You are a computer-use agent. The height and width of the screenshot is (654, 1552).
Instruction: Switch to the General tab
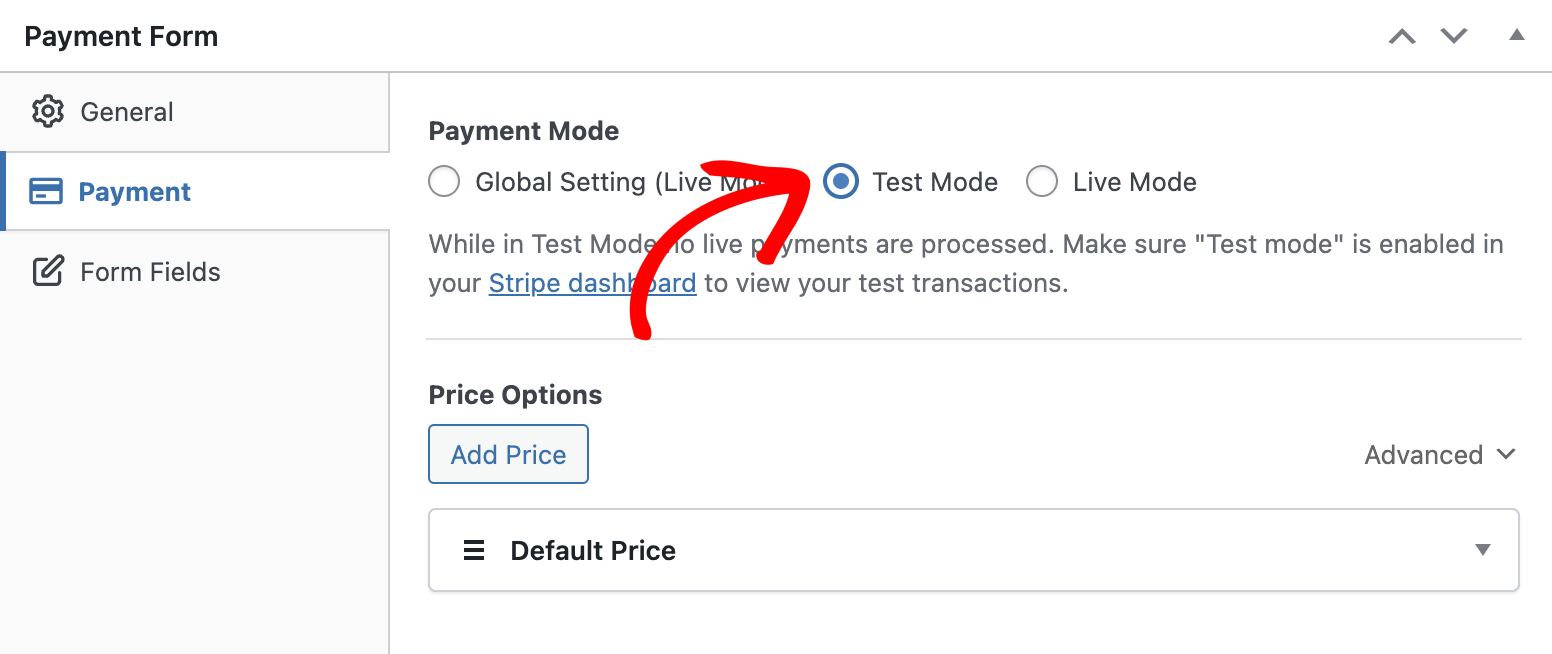127,111
